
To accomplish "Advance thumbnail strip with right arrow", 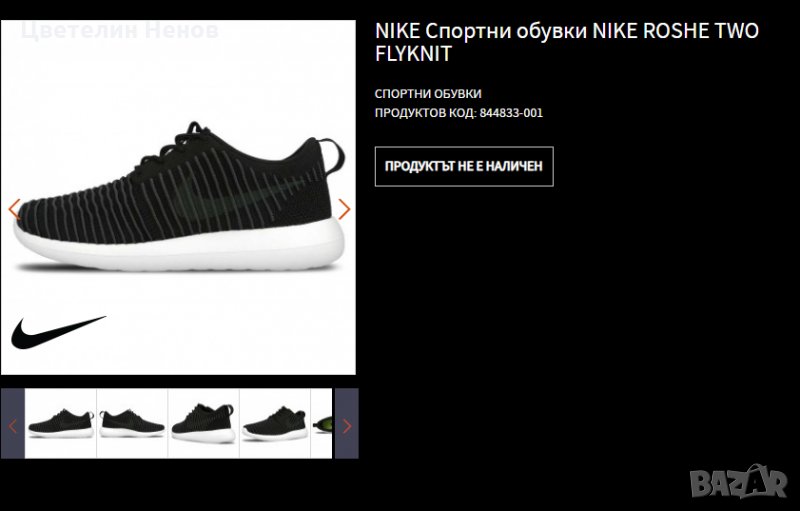I will 346,424.
